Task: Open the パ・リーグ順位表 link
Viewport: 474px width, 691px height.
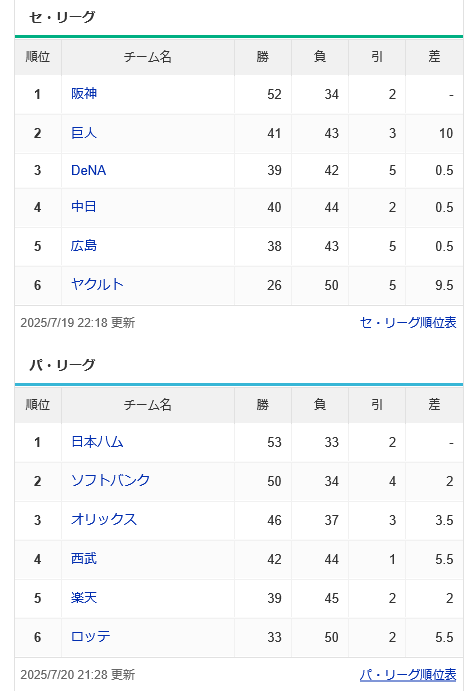Action: [x=408, y=675]
